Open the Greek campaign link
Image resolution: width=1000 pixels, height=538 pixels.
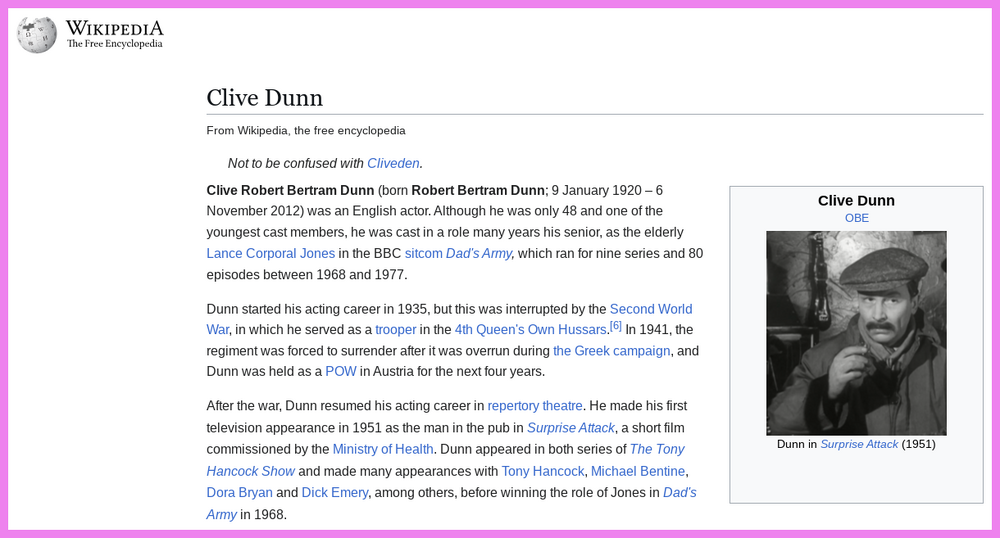click(612, 351)
